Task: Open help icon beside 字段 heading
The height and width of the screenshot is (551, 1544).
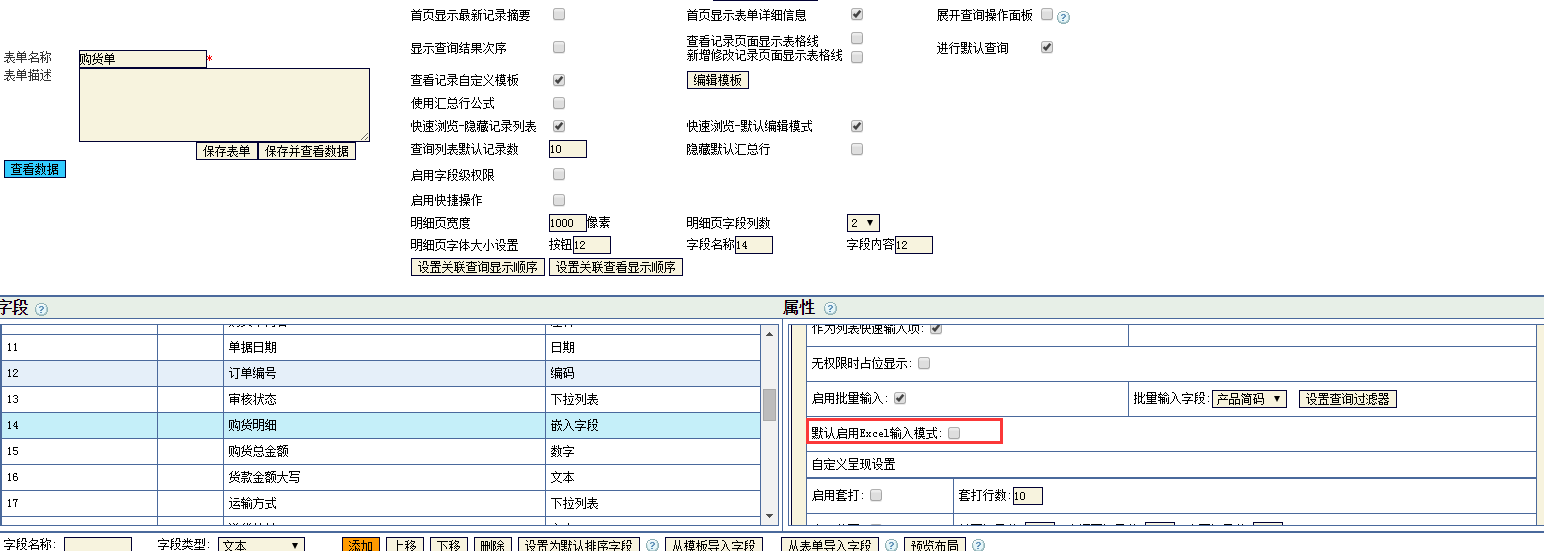Action: click(x=41, y=309)
